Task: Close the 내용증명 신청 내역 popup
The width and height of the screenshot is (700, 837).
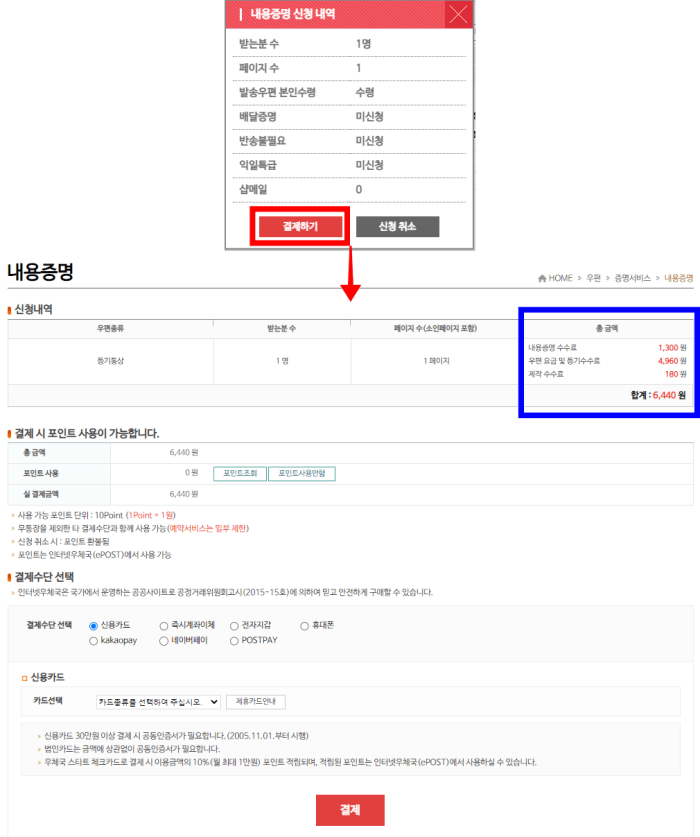Action: point(458,14)
